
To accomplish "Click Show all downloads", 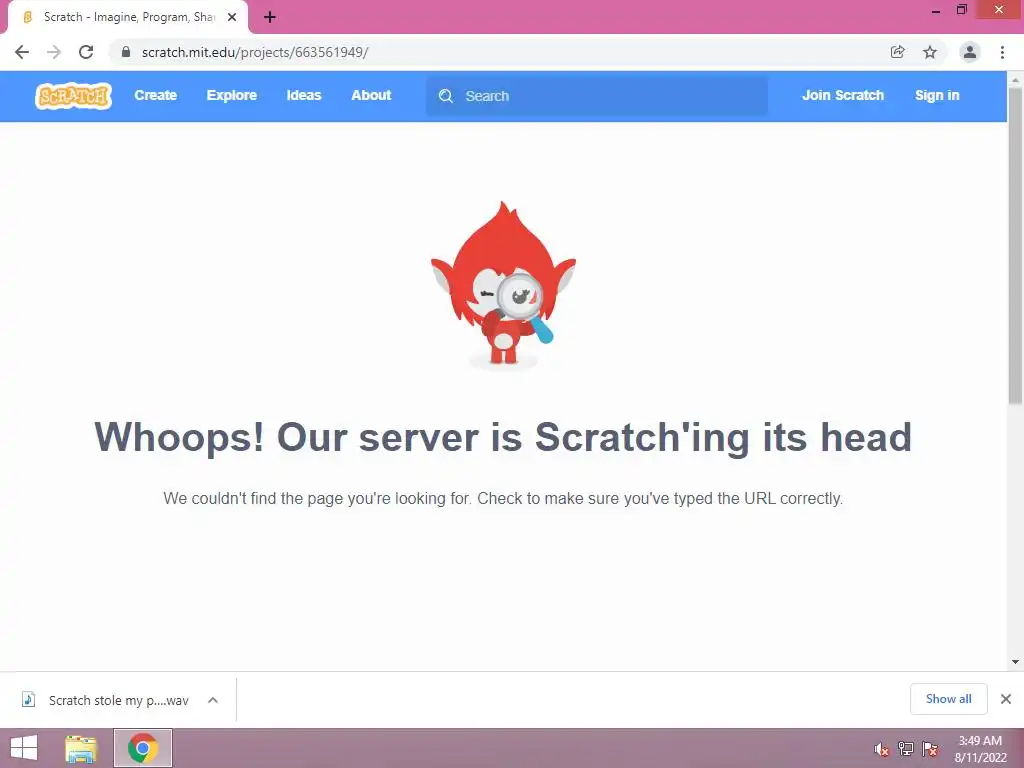I will [x=948, y=699].
